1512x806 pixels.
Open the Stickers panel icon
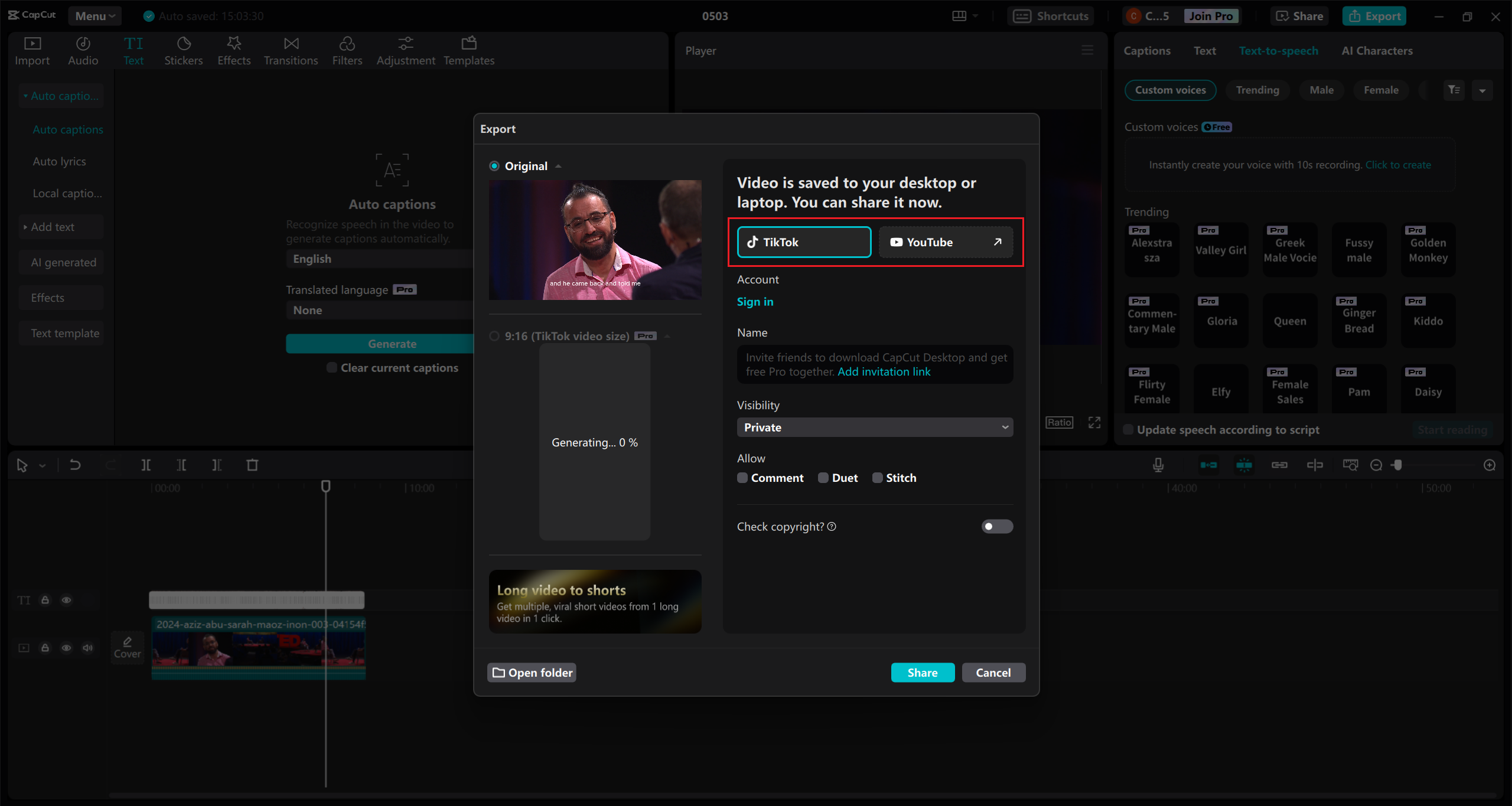(183, 44)
